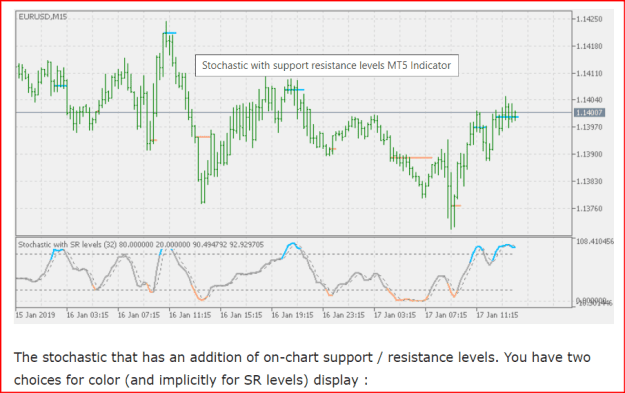Click the orange support marker near 1.13760 low

pos(456,206)
